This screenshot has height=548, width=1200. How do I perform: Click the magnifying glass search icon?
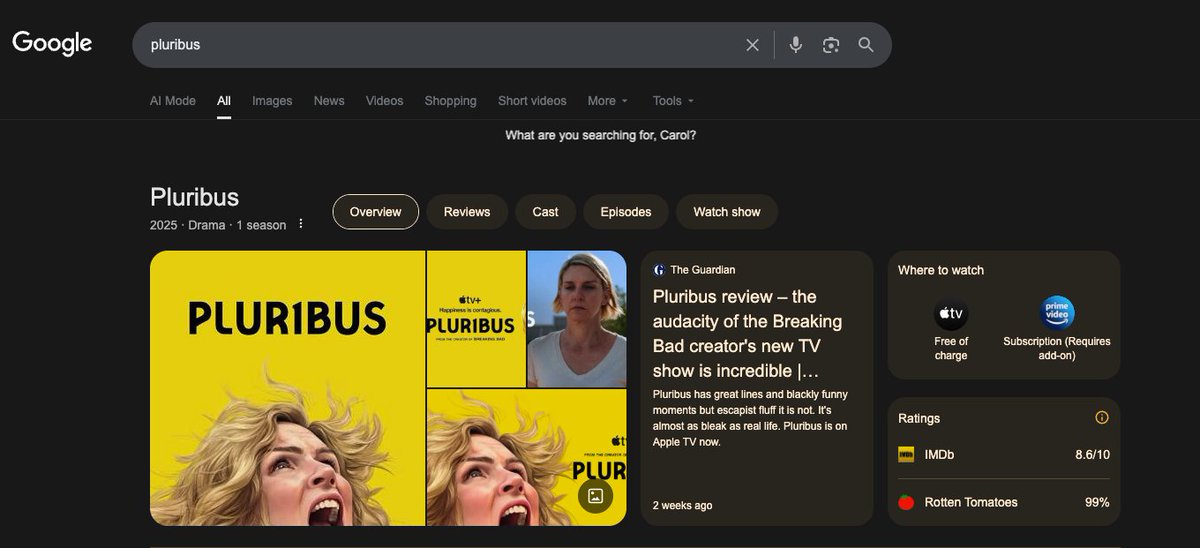coord(866,45)
